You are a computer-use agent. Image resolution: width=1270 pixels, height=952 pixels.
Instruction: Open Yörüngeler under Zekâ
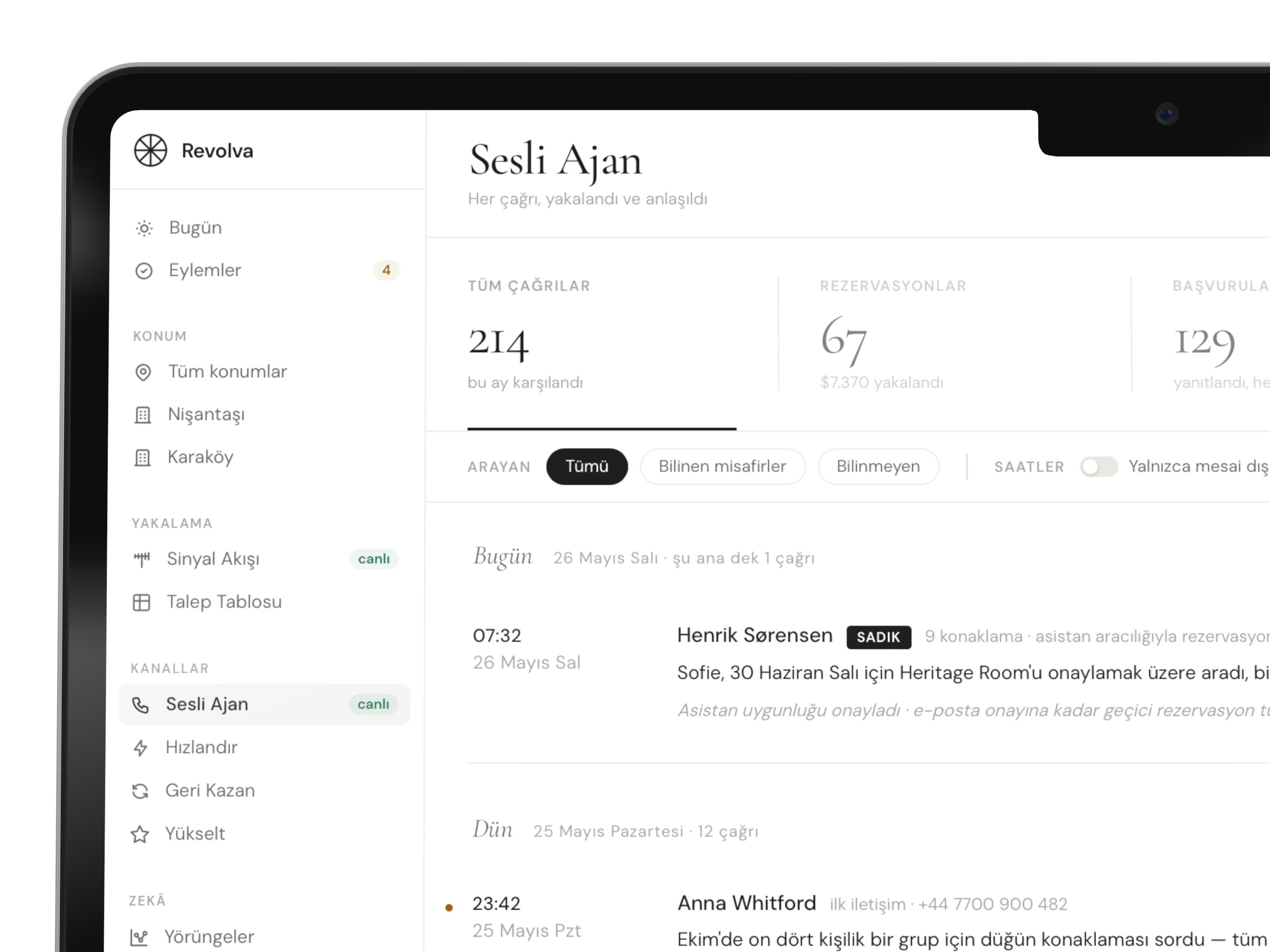tap(209, 937)
